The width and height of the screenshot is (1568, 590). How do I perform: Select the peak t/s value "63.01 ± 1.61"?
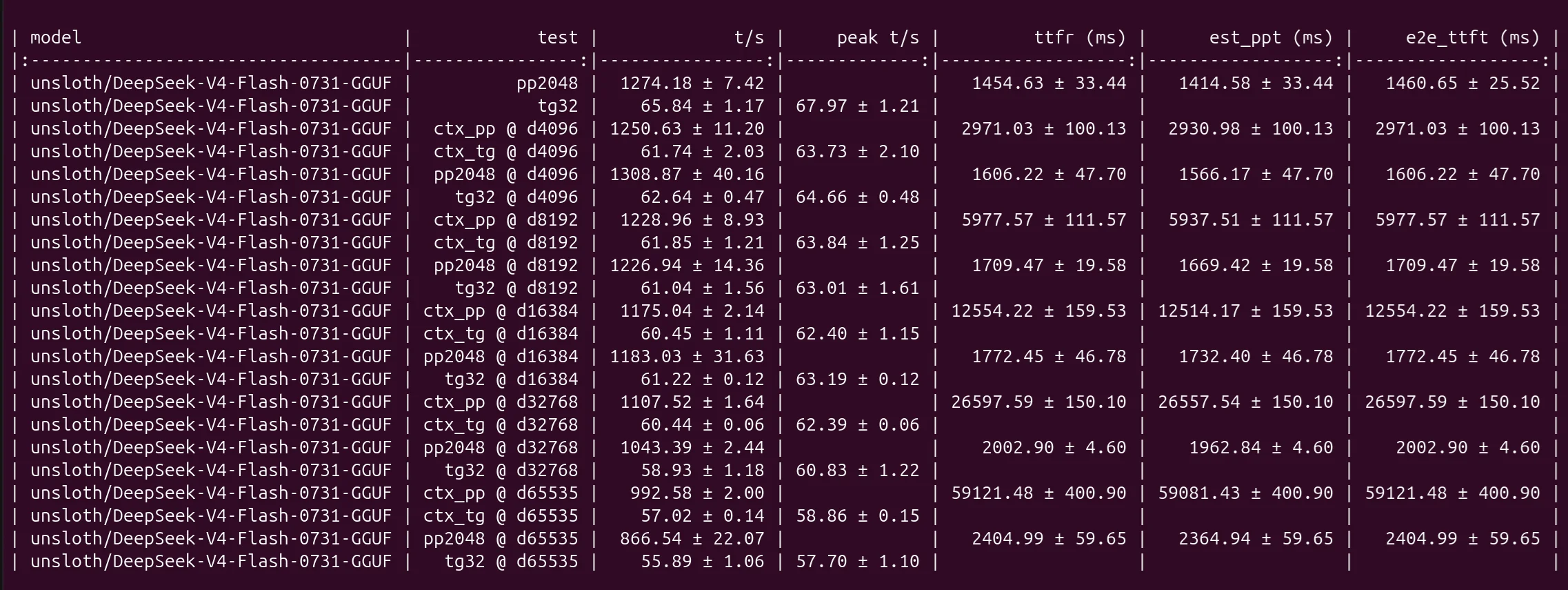(858, 288)
